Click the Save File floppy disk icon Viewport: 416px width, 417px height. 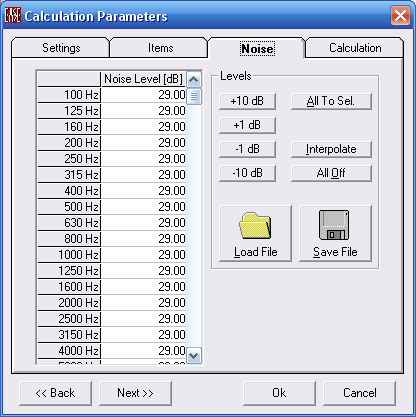tap(334, 225)
